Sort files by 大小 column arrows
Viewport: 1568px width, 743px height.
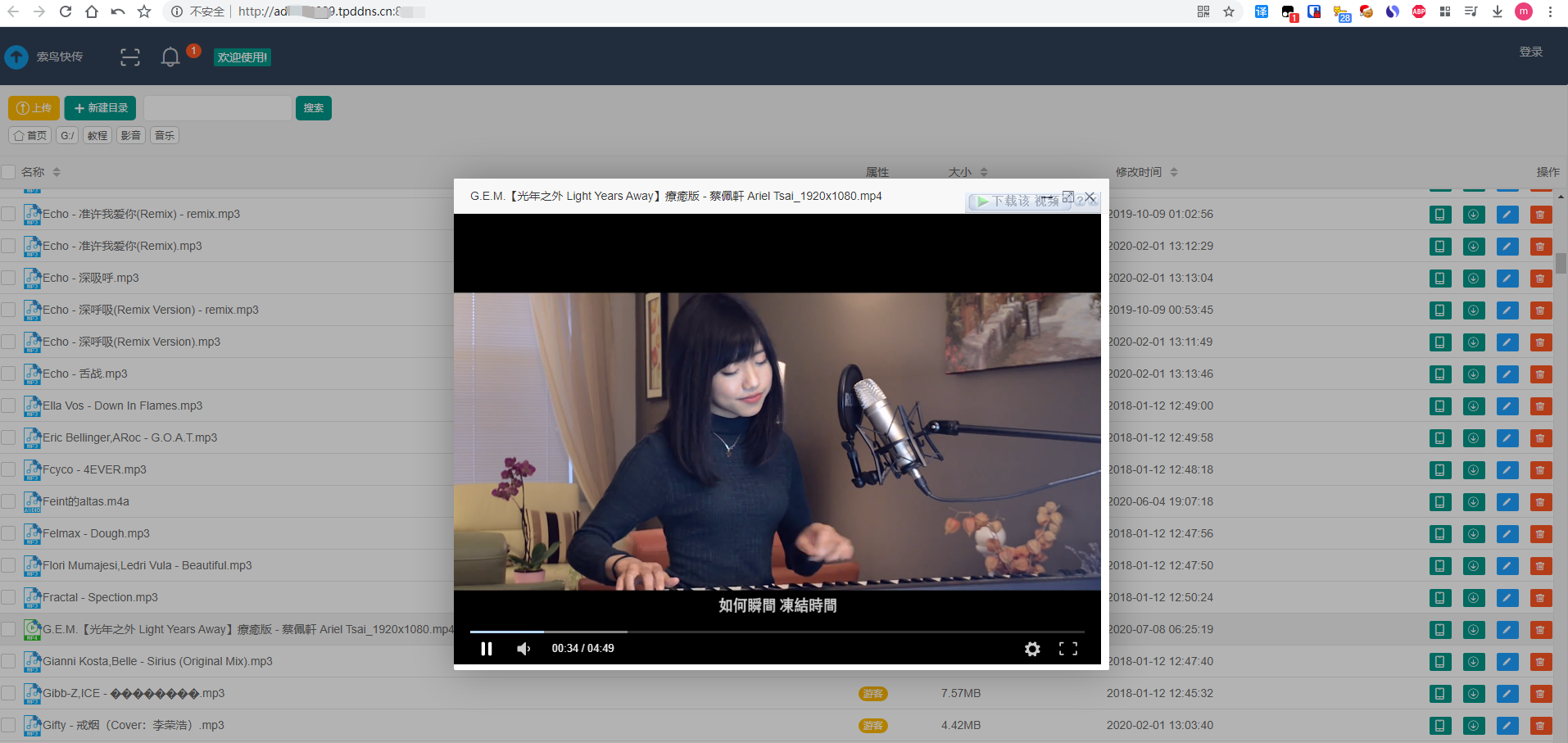click(984, 172)
